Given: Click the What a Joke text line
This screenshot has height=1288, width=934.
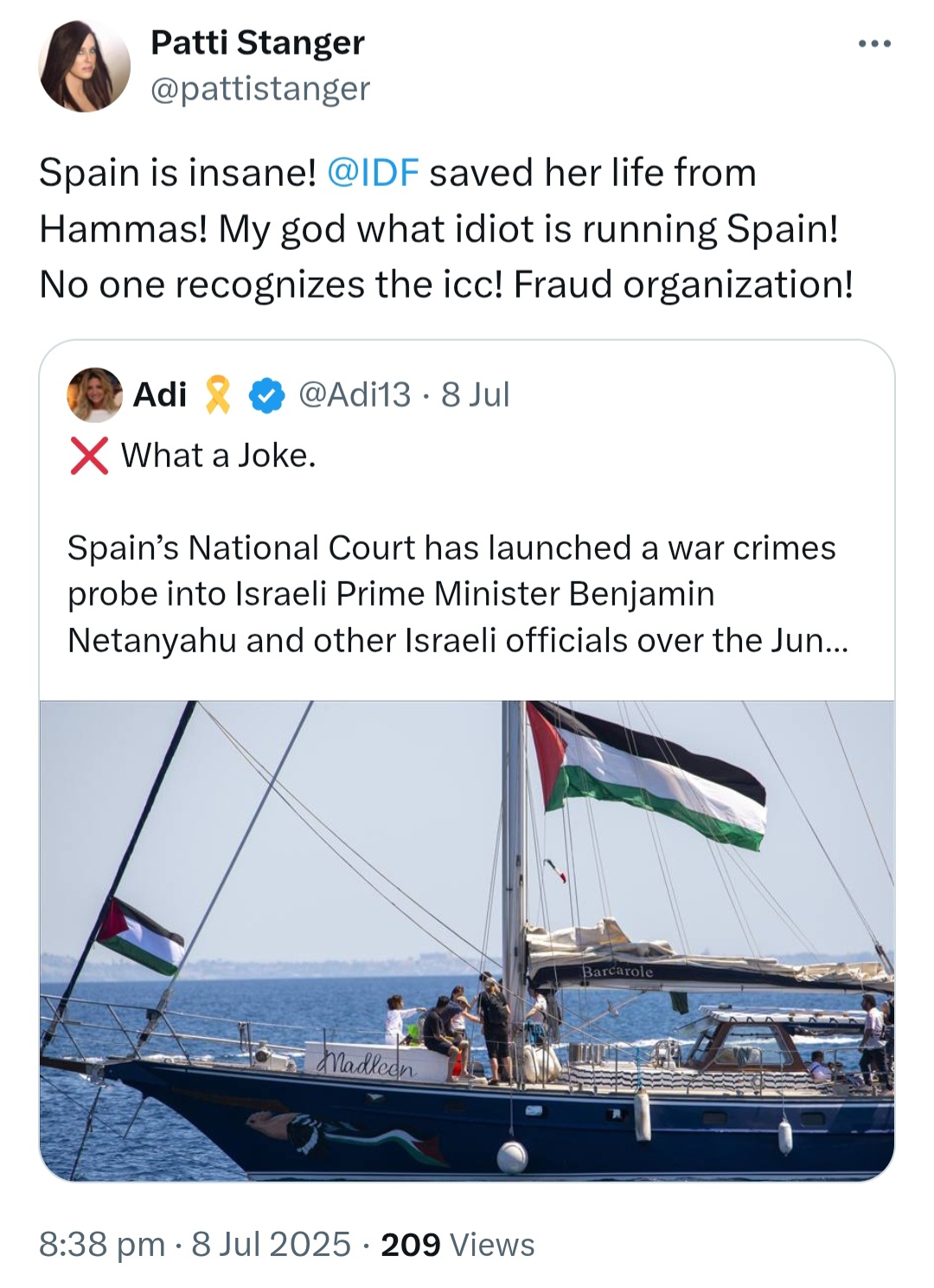Looking at the screenshot, I should [x=218, y=456].
